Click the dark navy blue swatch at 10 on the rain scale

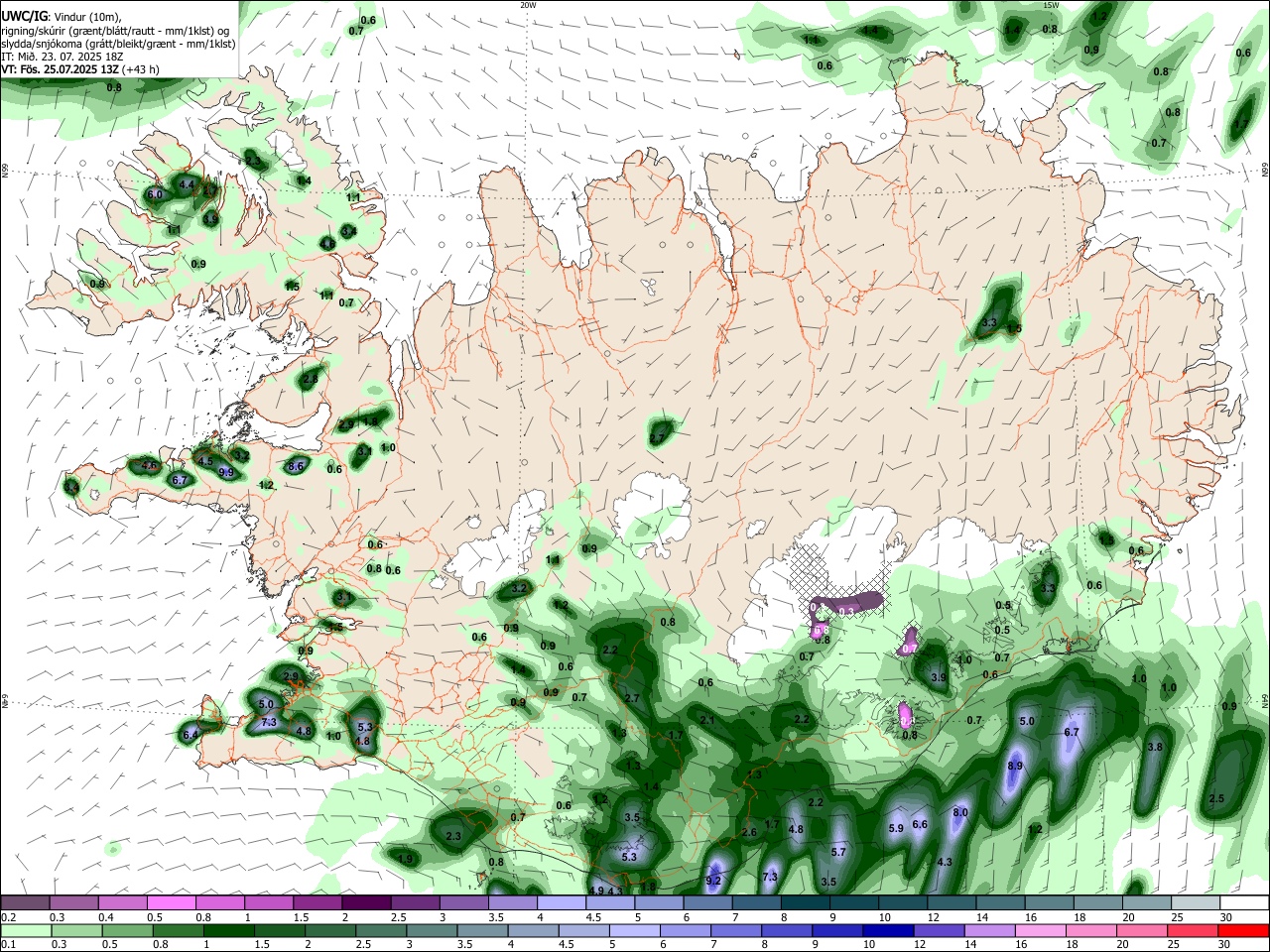[x=887, y=930]
